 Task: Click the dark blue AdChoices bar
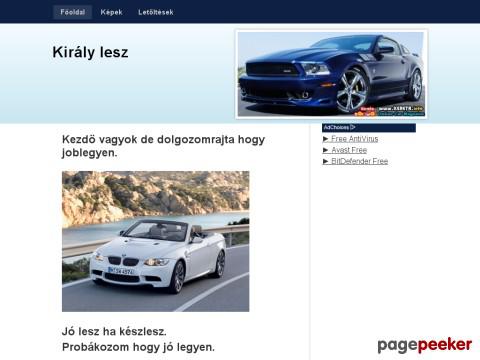[x=369, y=128]
